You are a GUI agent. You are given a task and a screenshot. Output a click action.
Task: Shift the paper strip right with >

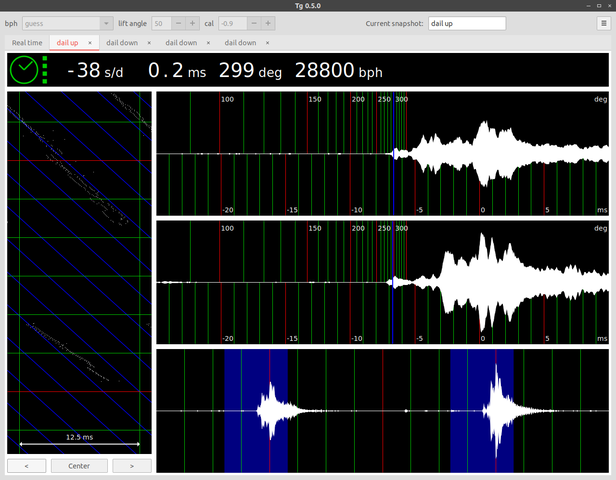(x=132, y=466)
